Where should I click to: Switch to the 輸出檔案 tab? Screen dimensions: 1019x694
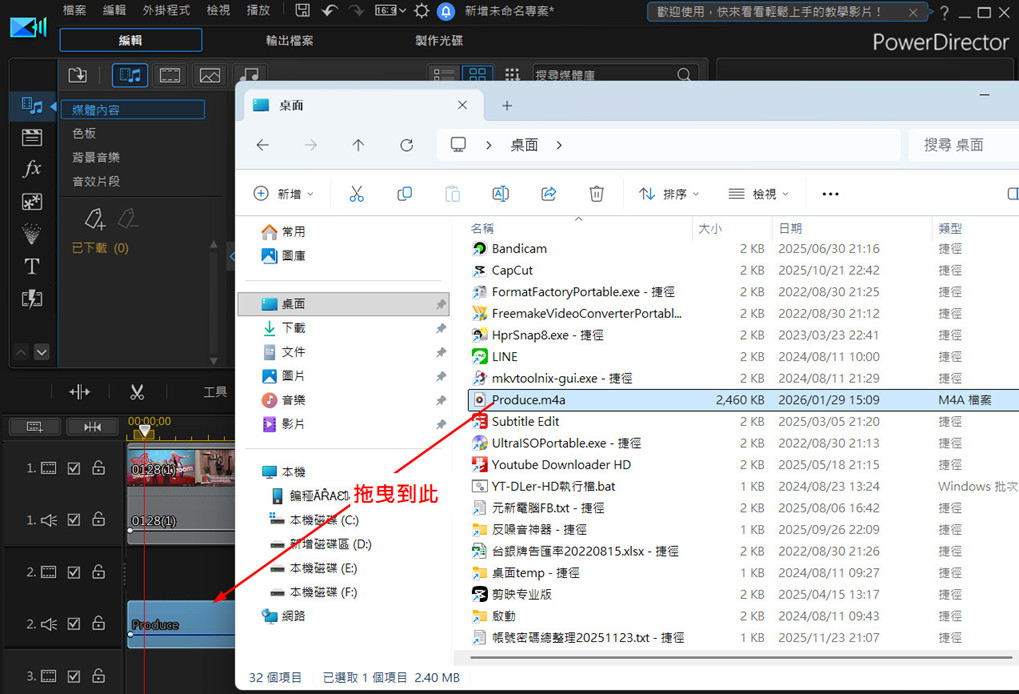[289, 40]
